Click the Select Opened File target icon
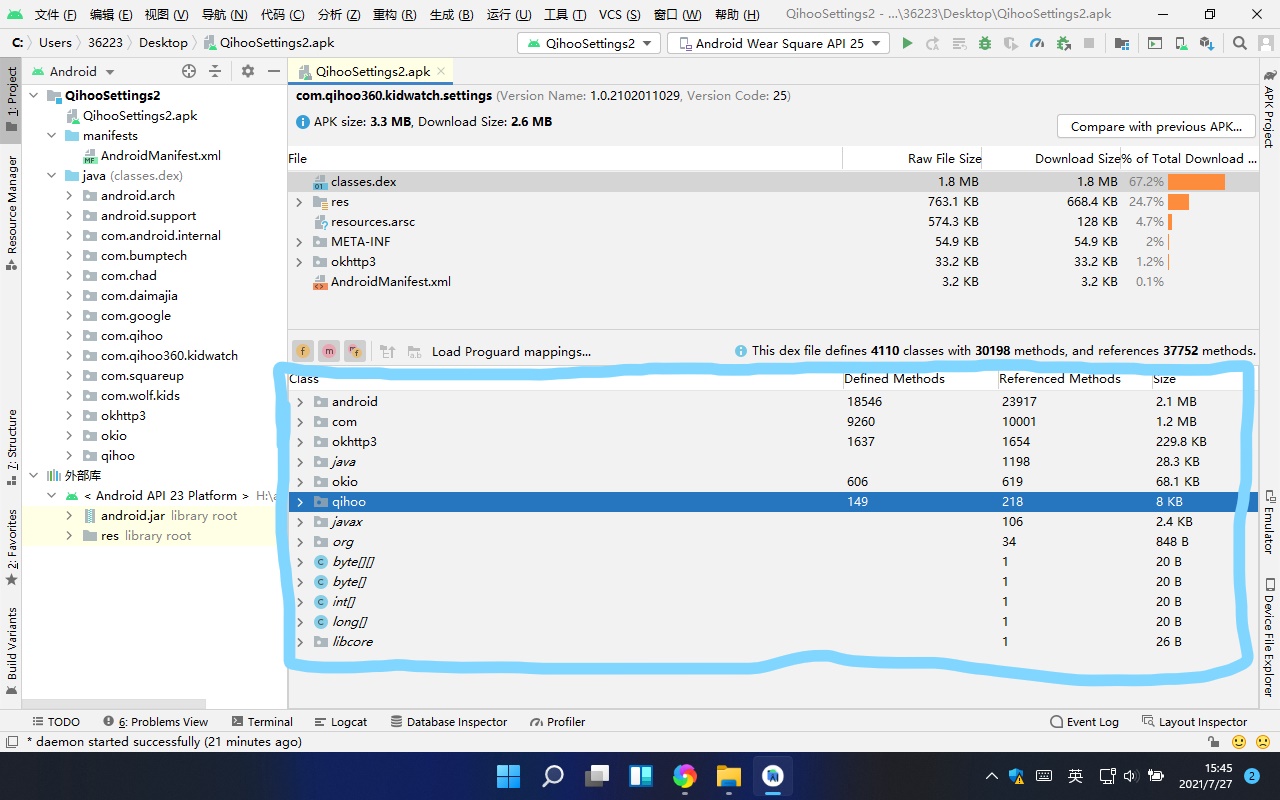The width and height of the screenshot is (1280, 800). [189, 71]
